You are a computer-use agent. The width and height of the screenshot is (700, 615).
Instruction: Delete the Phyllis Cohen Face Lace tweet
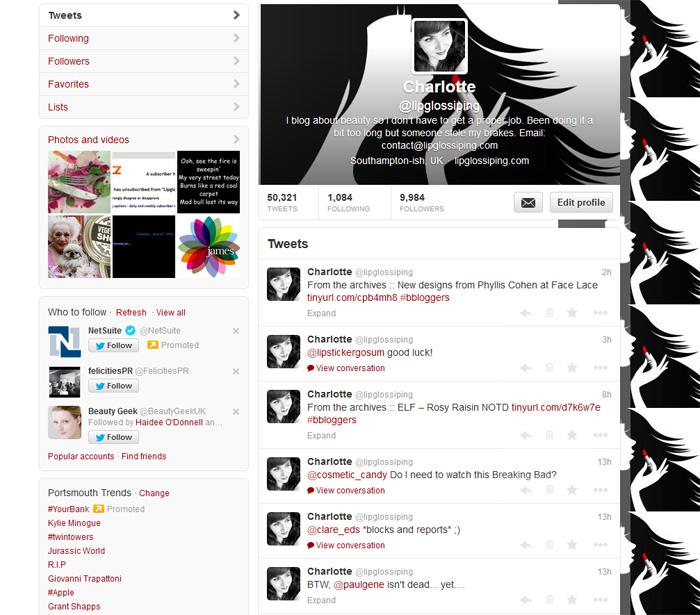coord(550,313)
